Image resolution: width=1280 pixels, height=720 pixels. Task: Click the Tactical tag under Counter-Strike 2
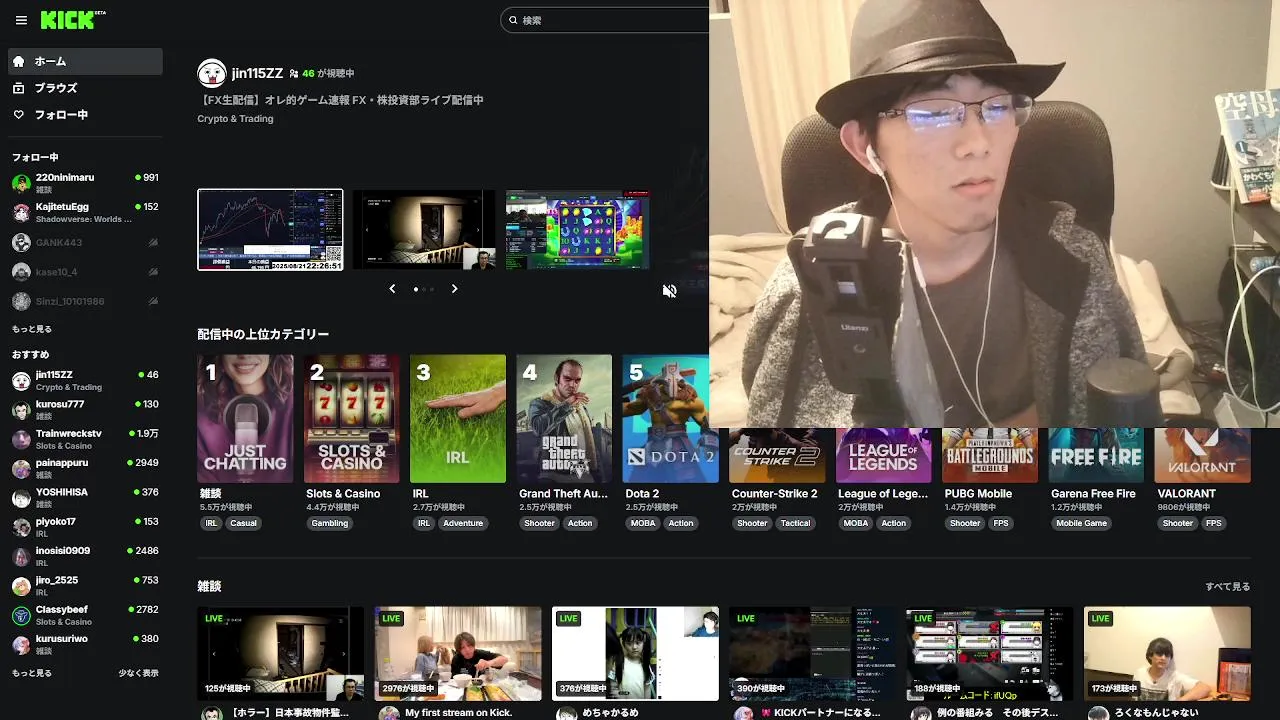click(x=796, y=523)
